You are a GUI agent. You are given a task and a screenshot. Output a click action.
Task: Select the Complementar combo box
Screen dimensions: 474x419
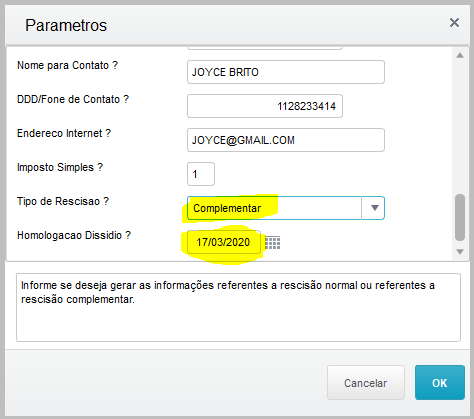286,208
